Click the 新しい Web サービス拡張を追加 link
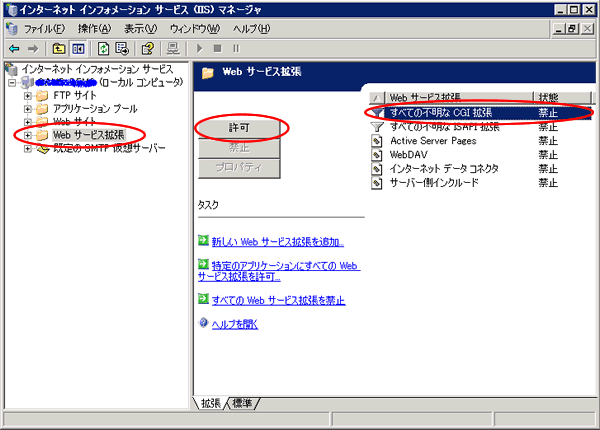 tap(271, 242)
